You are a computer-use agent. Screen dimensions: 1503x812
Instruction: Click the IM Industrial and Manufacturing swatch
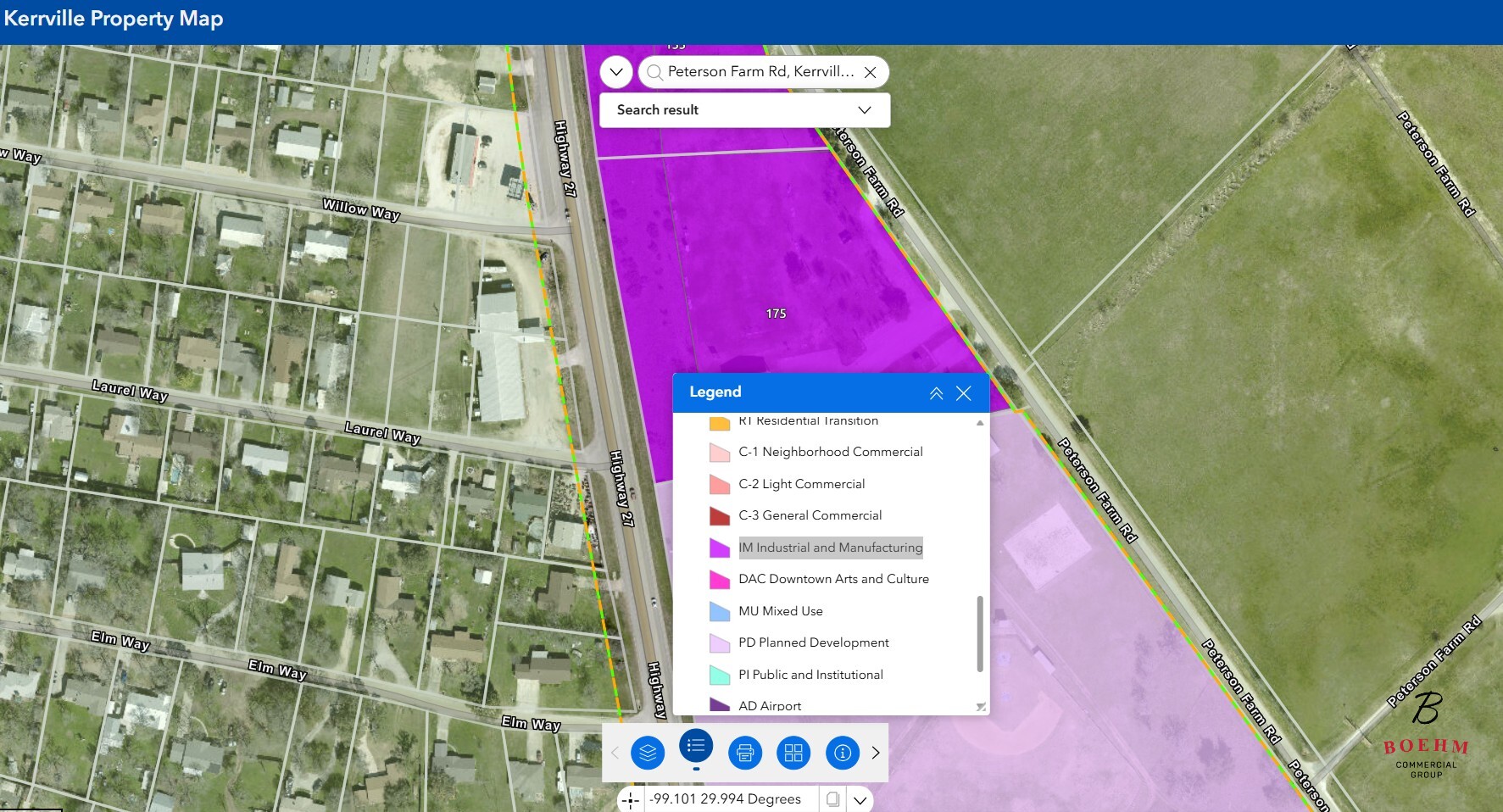(720, 548)
